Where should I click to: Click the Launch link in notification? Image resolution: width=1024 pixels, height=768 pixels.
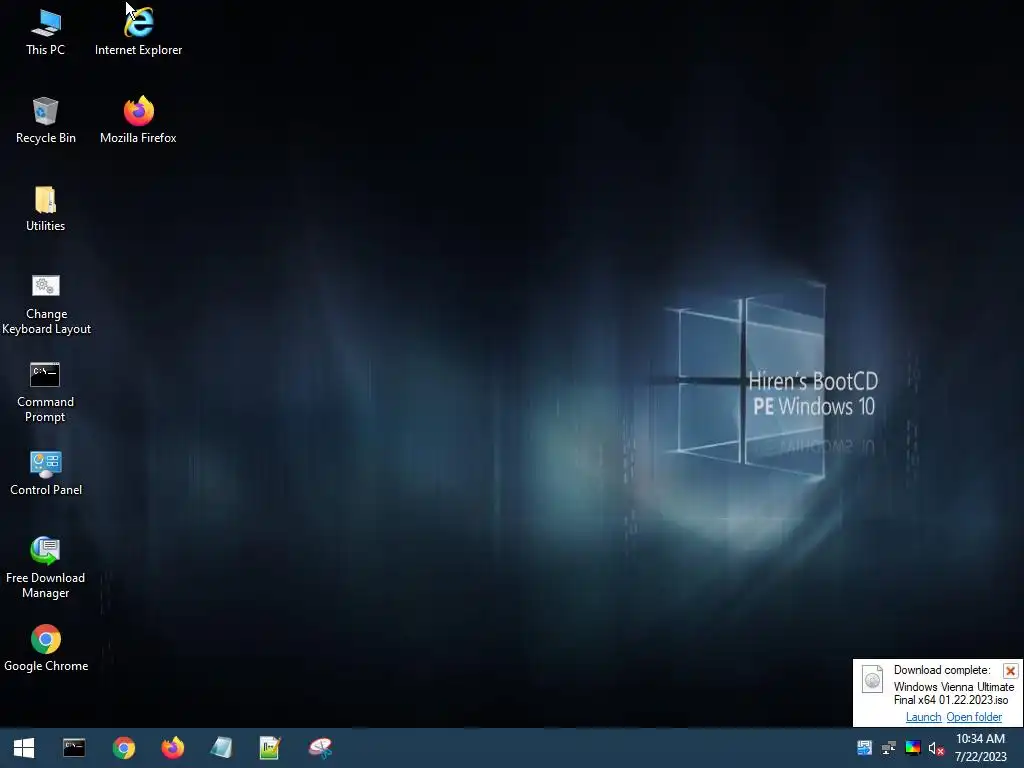pos(923,717)
